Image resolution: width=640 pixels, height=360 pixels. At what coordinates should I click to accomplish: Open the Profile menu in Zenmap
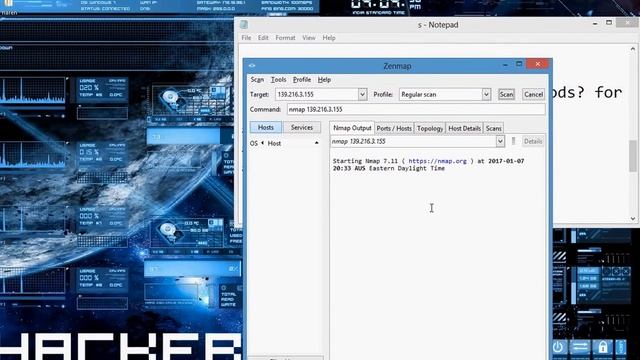click(302, 80)
